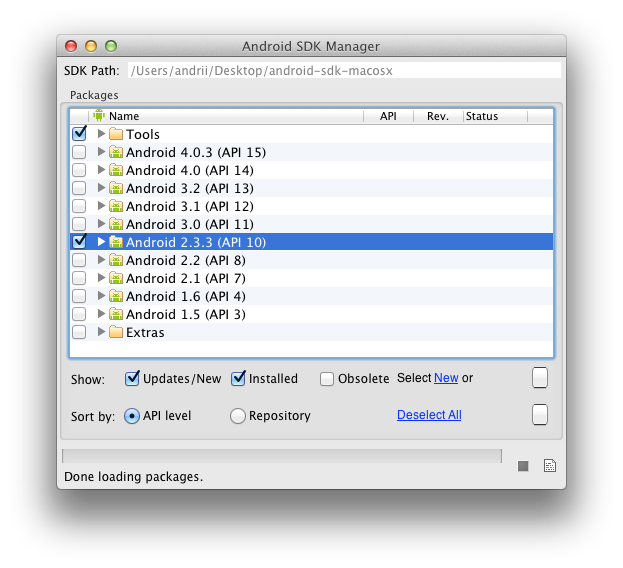The image size is (623, 568).
Task: Click the Android 3.0 (API 11) package icon
Action: click(116, 224)
